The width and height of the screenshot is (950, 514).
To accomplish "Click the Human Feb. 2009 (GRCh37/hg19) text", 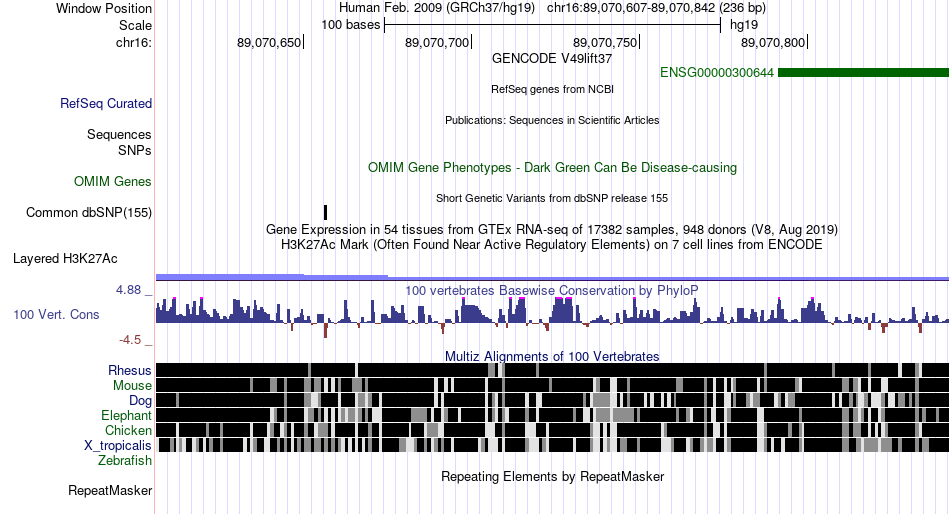I will click(x=437, y=8).
